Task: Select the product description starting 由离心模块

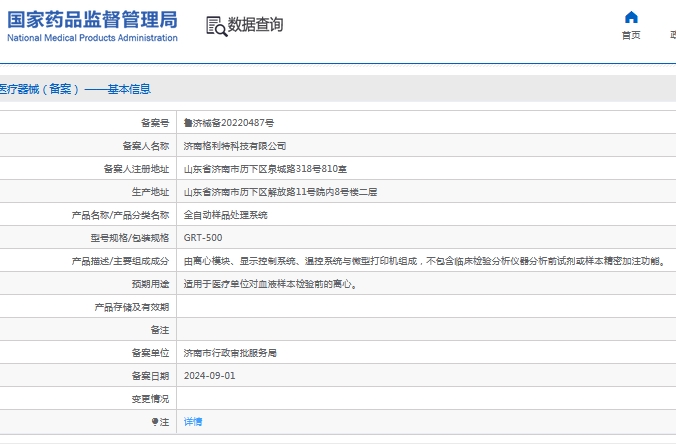Action: 425,261
